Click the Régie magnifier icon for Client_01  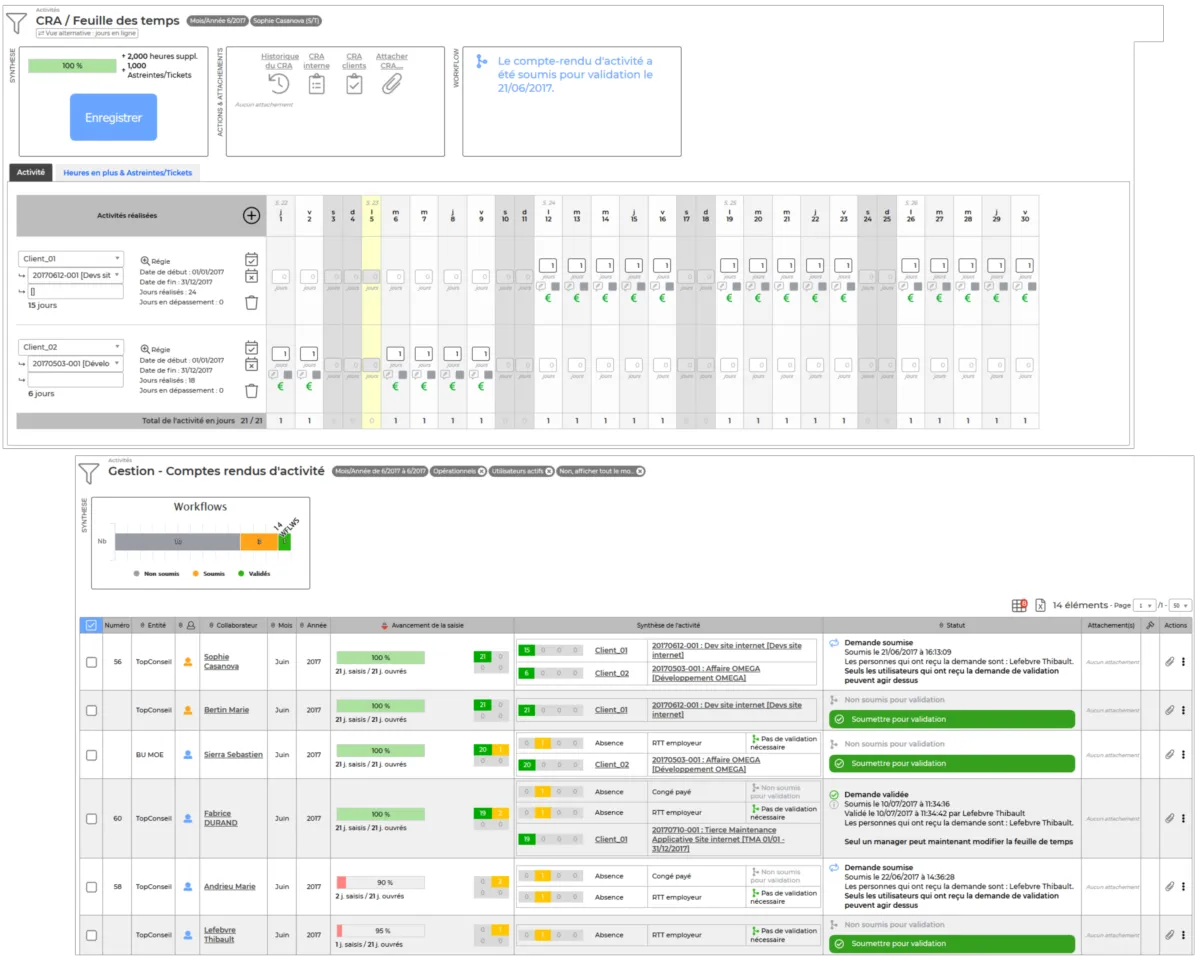point(145,260)
